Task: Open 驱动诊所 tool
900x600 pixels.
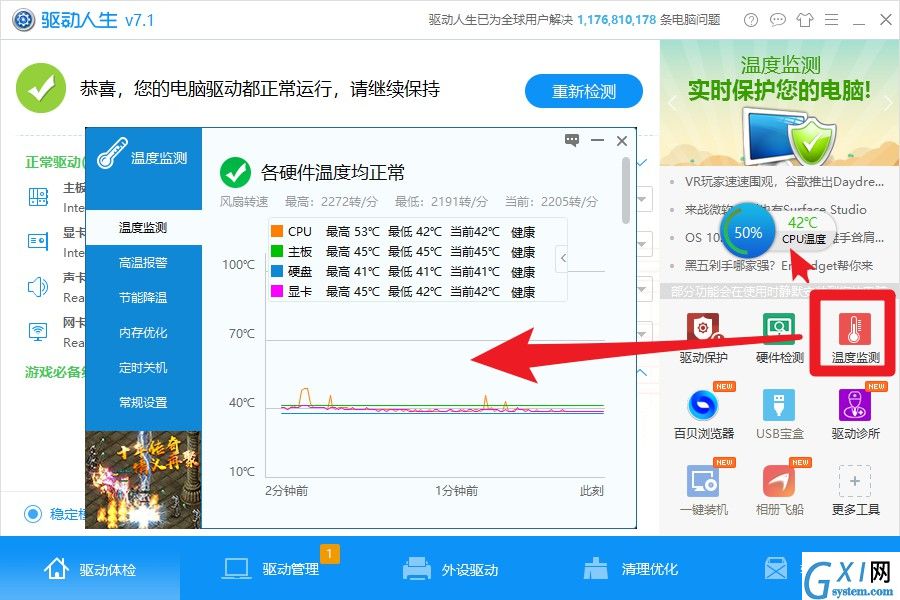Action: (x=855, y=414)
